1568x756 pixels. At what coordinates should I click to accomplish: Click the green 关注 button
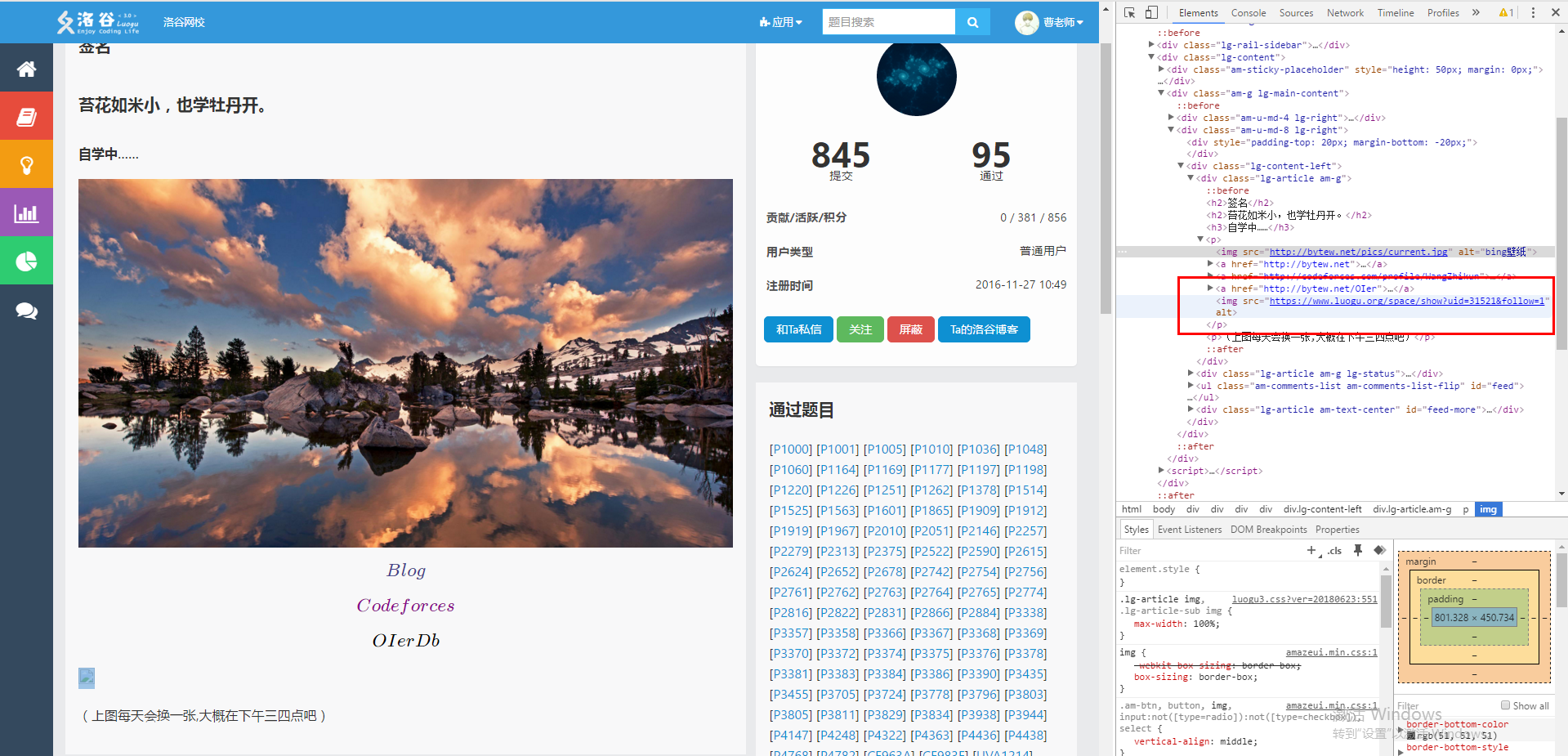860,329
